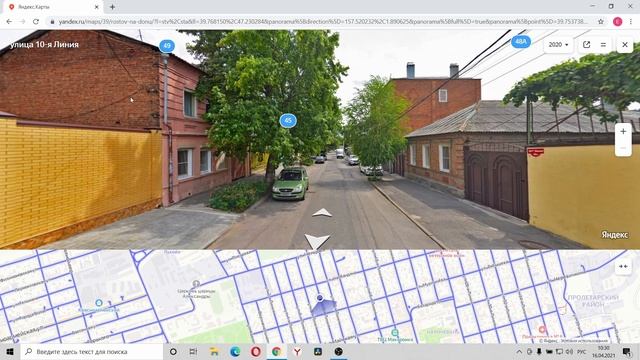Screen dimensions: 640x360
Task: Click the Windows taskbar search box
Action: tap(92, 351)
